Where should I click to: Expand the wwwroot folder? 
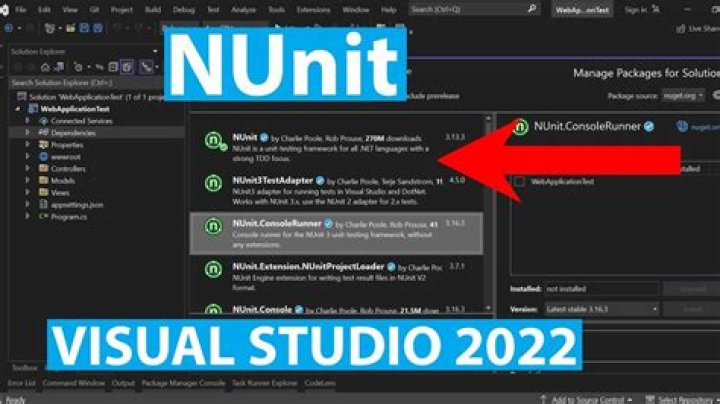27,157
